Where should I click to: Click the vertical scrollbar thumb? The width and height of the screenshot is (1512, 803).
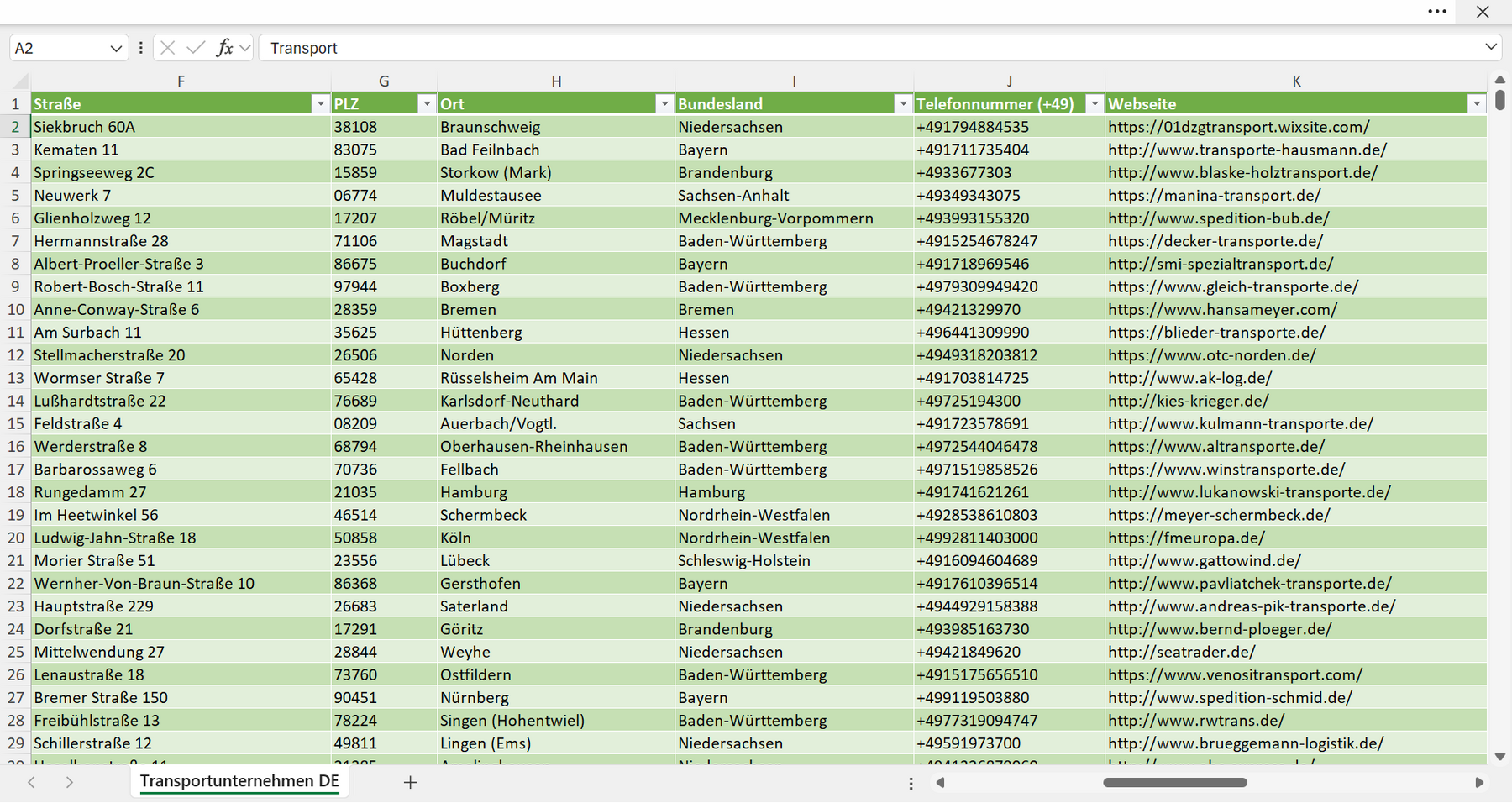click(1500, 100)
